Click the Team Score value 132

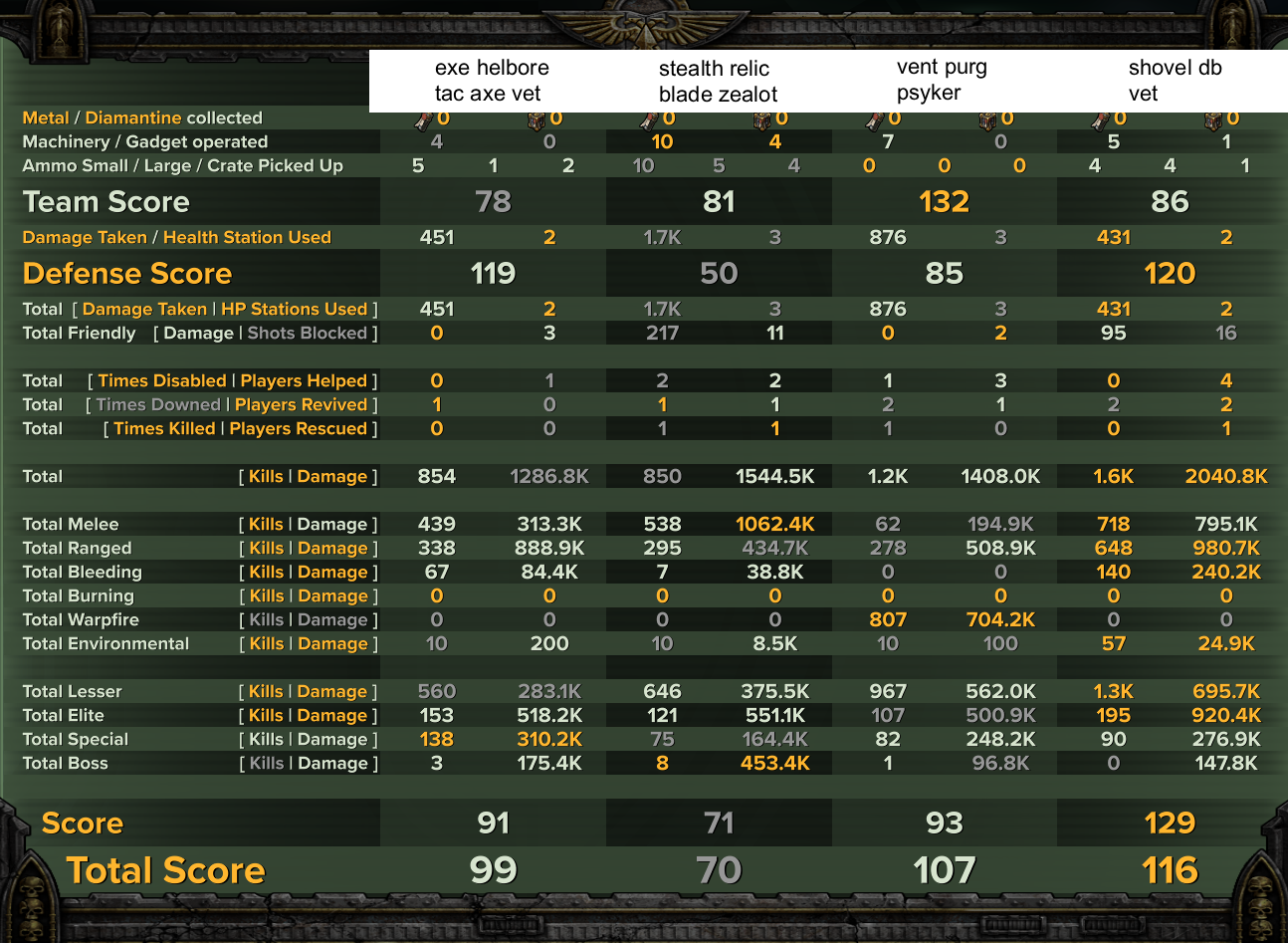tap(945, 202)
